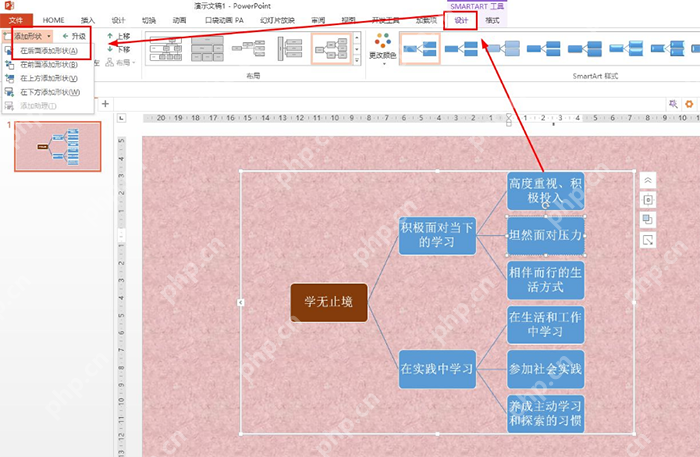
Task: Switch to the 插入 ribbon tab
Action: click(88, 20)
